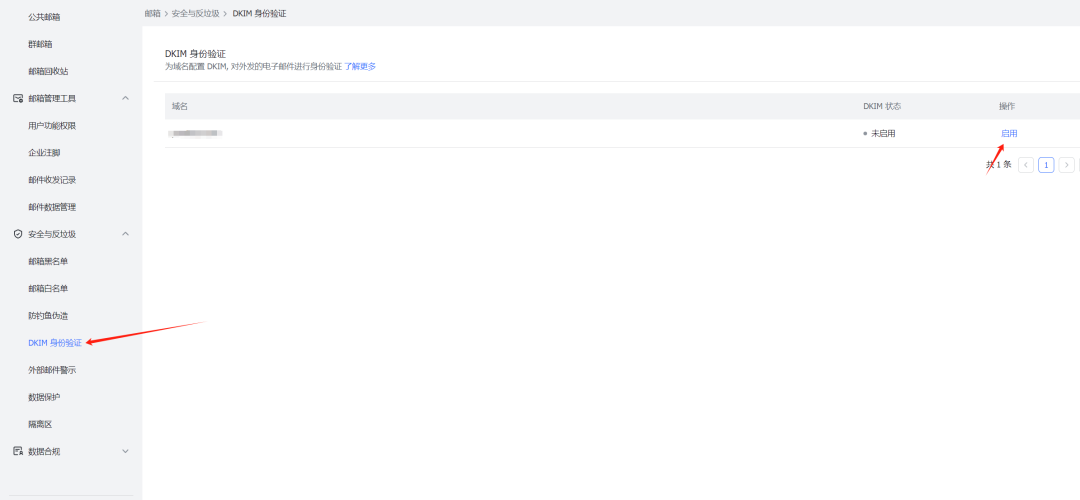Enable DKIM via the 启用 link

pos(1009,133)
